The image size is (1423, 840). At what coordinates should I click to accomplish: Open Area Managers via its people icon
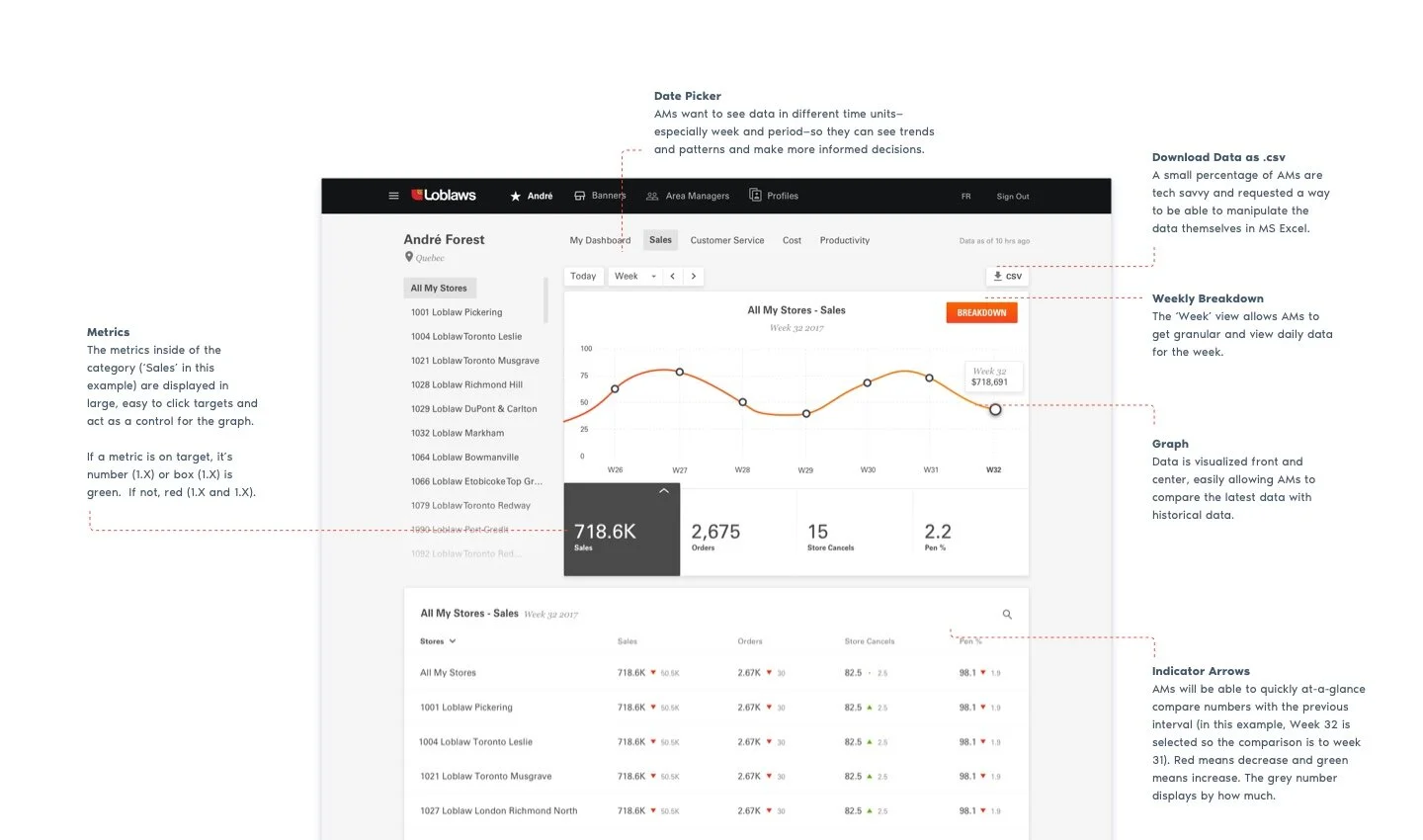[x=651, y=196]
